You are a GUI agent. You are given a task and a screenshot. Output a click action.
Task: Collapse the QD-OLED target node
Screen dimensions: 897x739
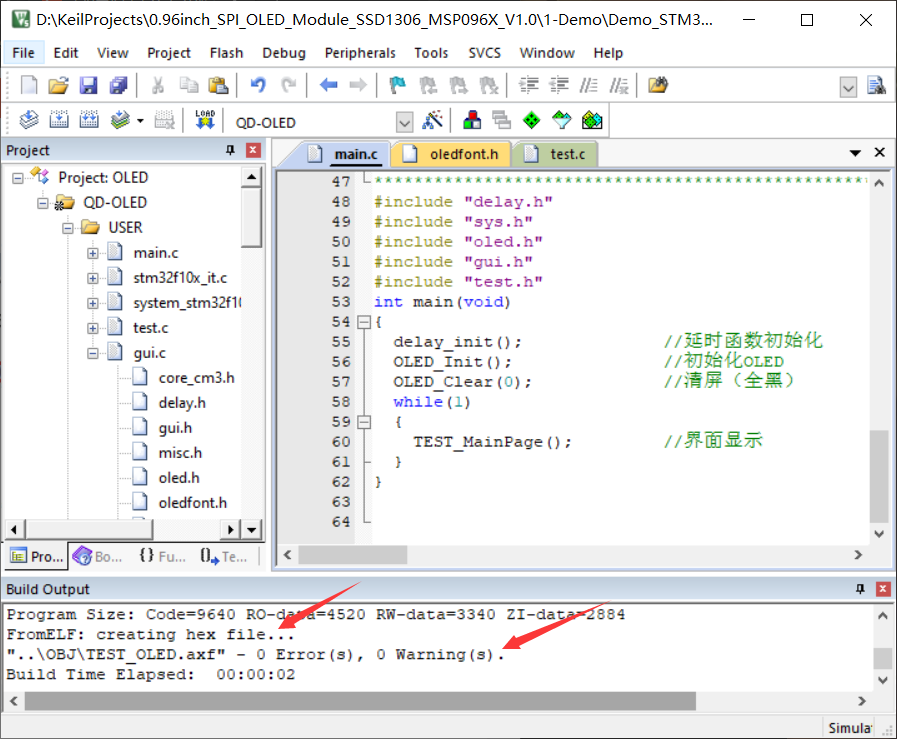(x=43, y=203)
